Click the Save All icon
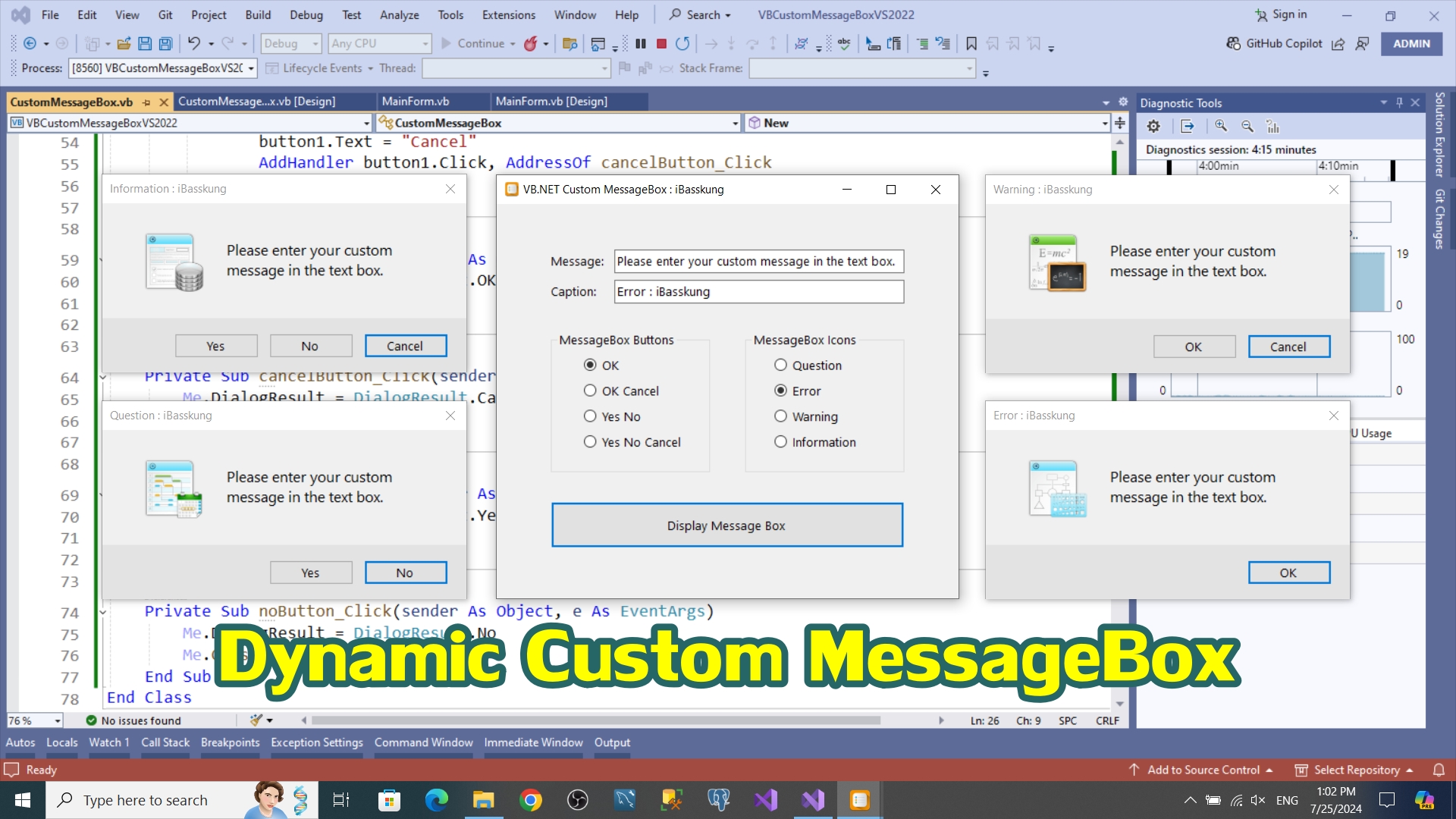Screen dimensions: 1456x819 coord(165,44)
